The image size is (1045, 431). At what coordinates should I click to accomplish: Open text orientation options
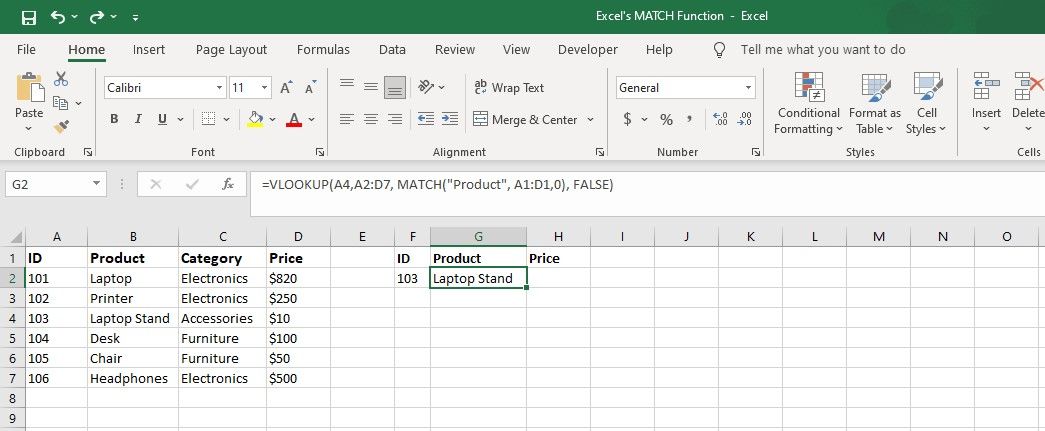coord(431,87)
